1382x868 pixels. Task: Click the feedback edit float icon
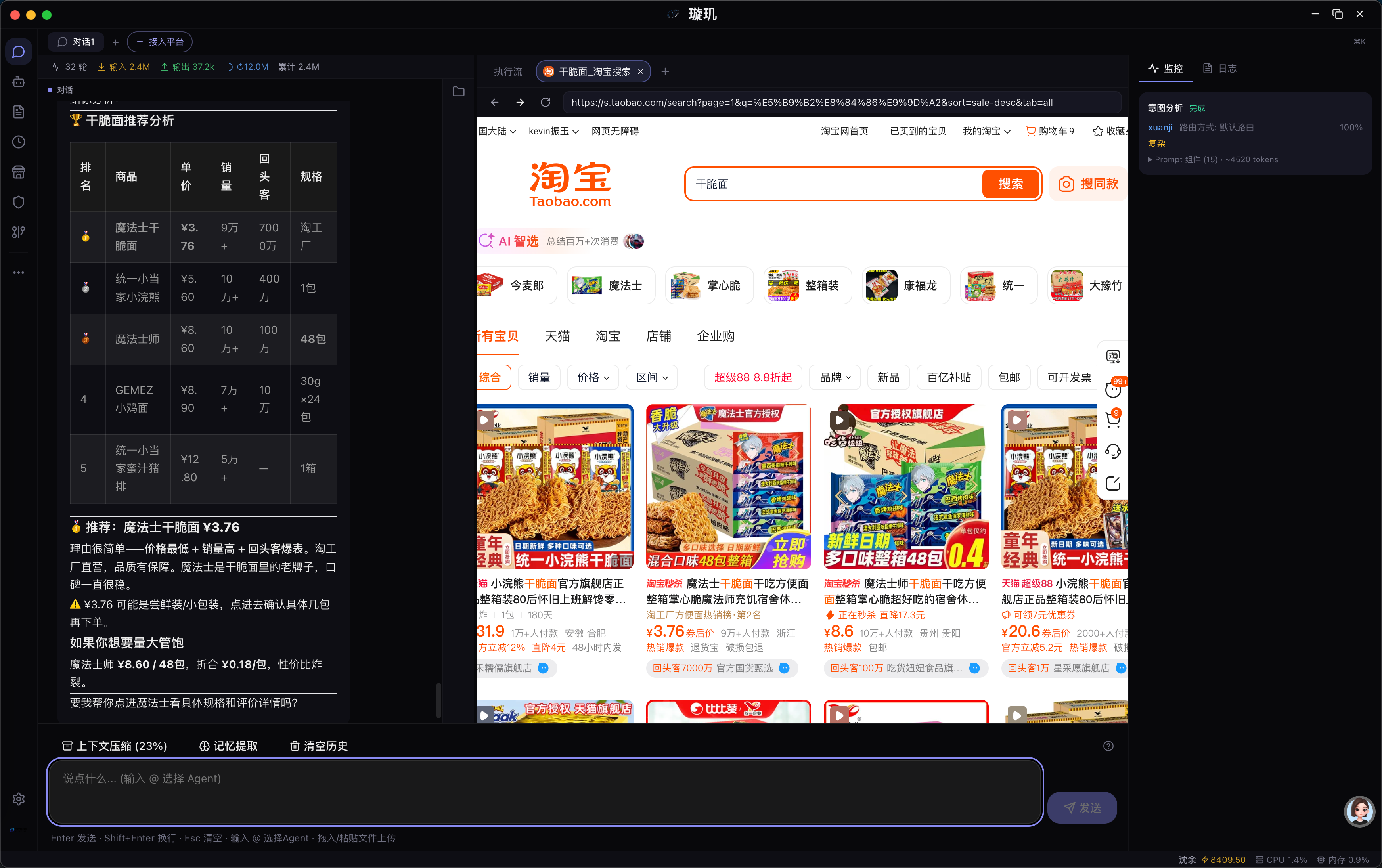tap(1113, 484)
